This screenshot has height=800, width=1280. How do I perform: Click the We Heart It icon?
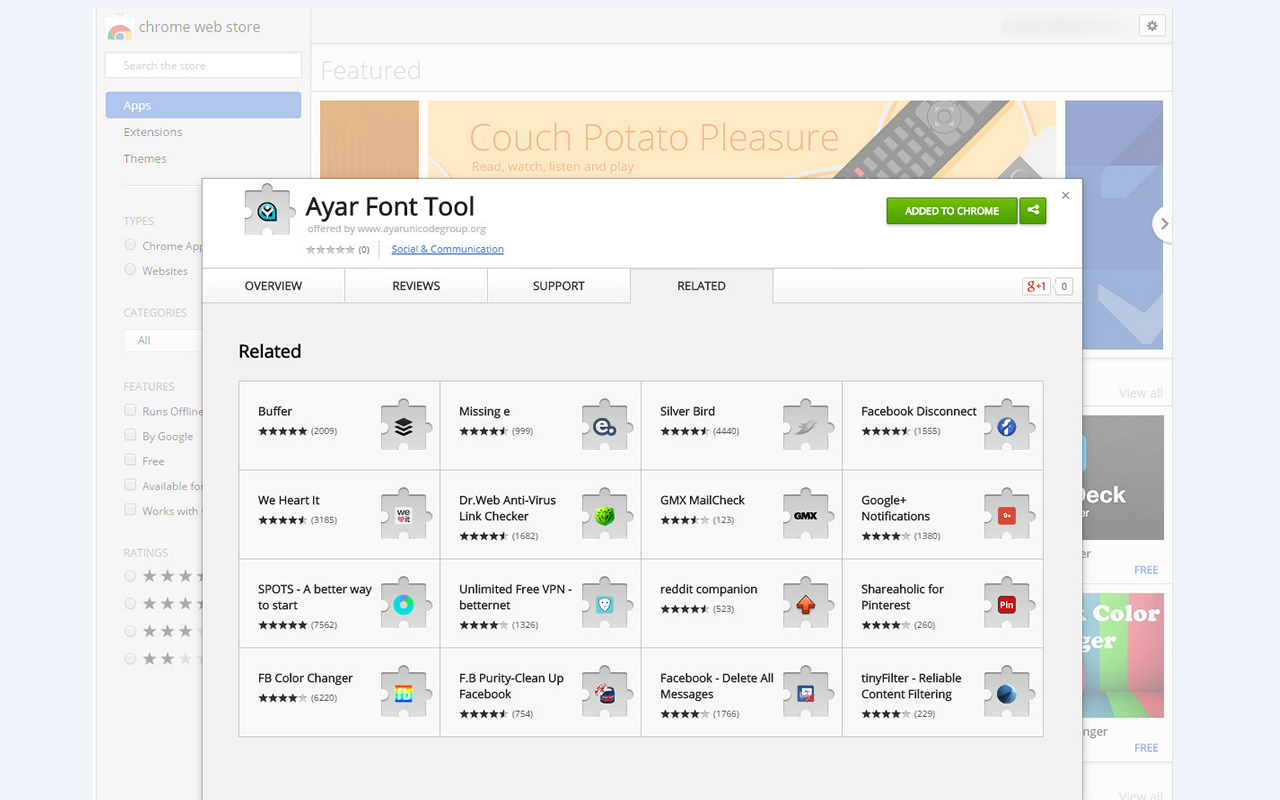coord(404,515)
